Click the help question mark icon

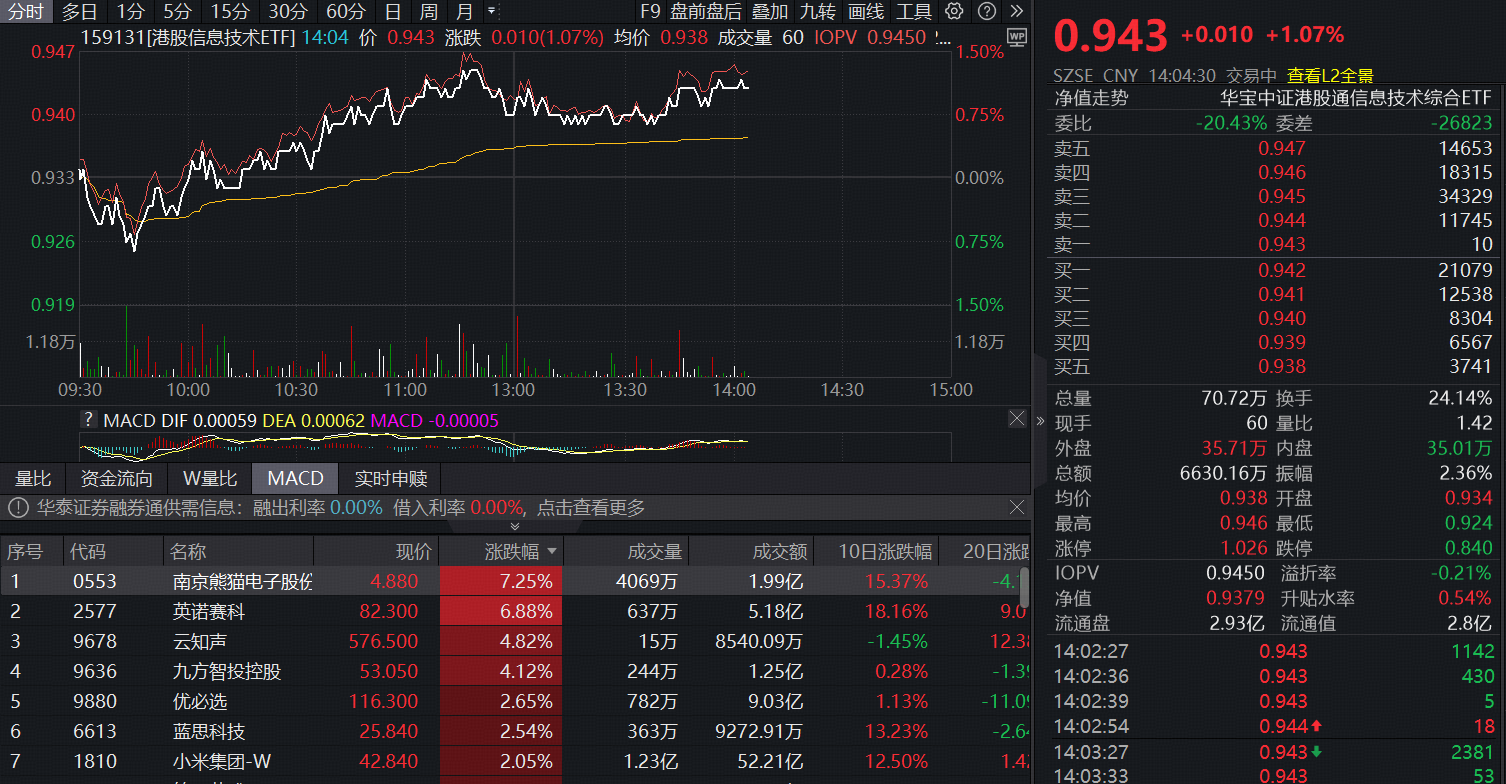point(986,12)
